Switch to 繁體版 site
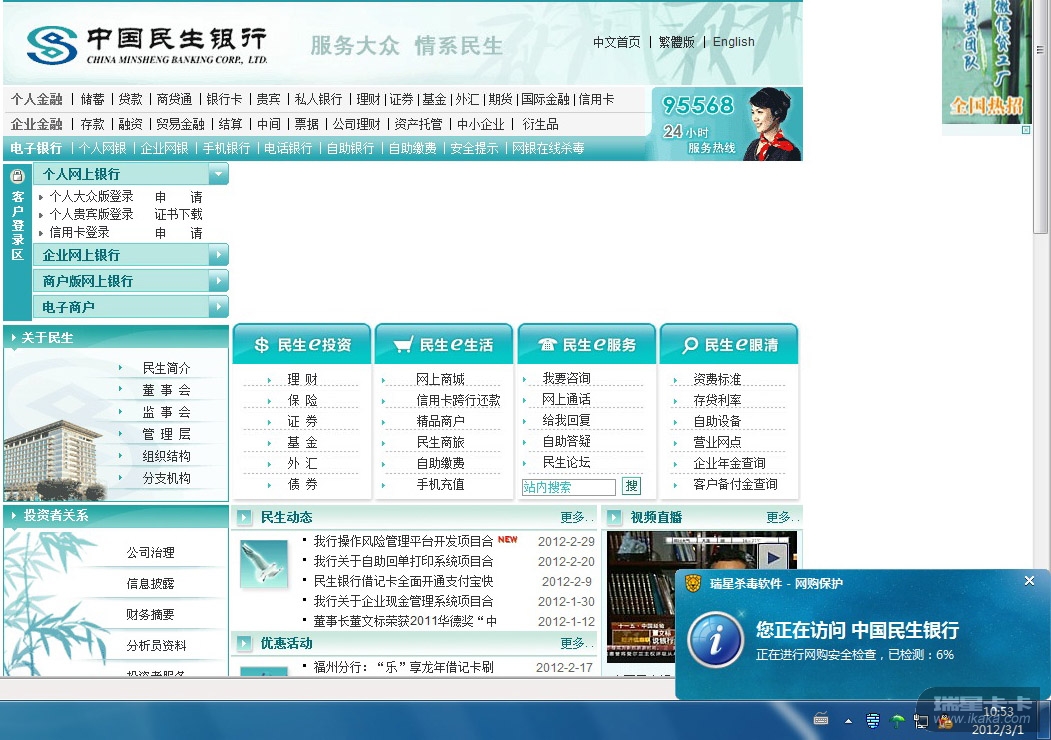Viewport: 1051px width, 740px height. click(676, 42)
